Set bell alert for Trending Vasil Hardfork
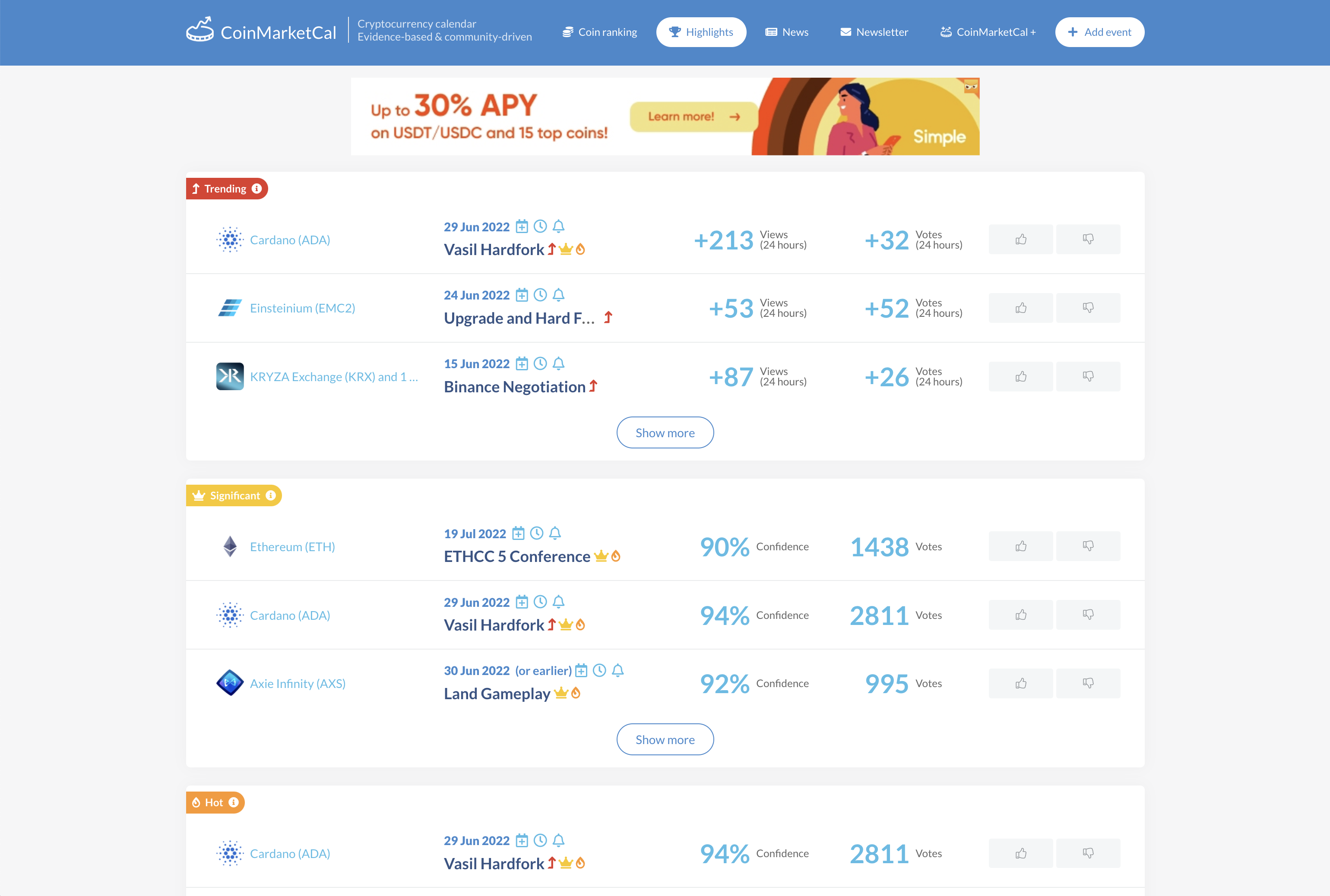1330x896 pixels. [x=558, y=227]
